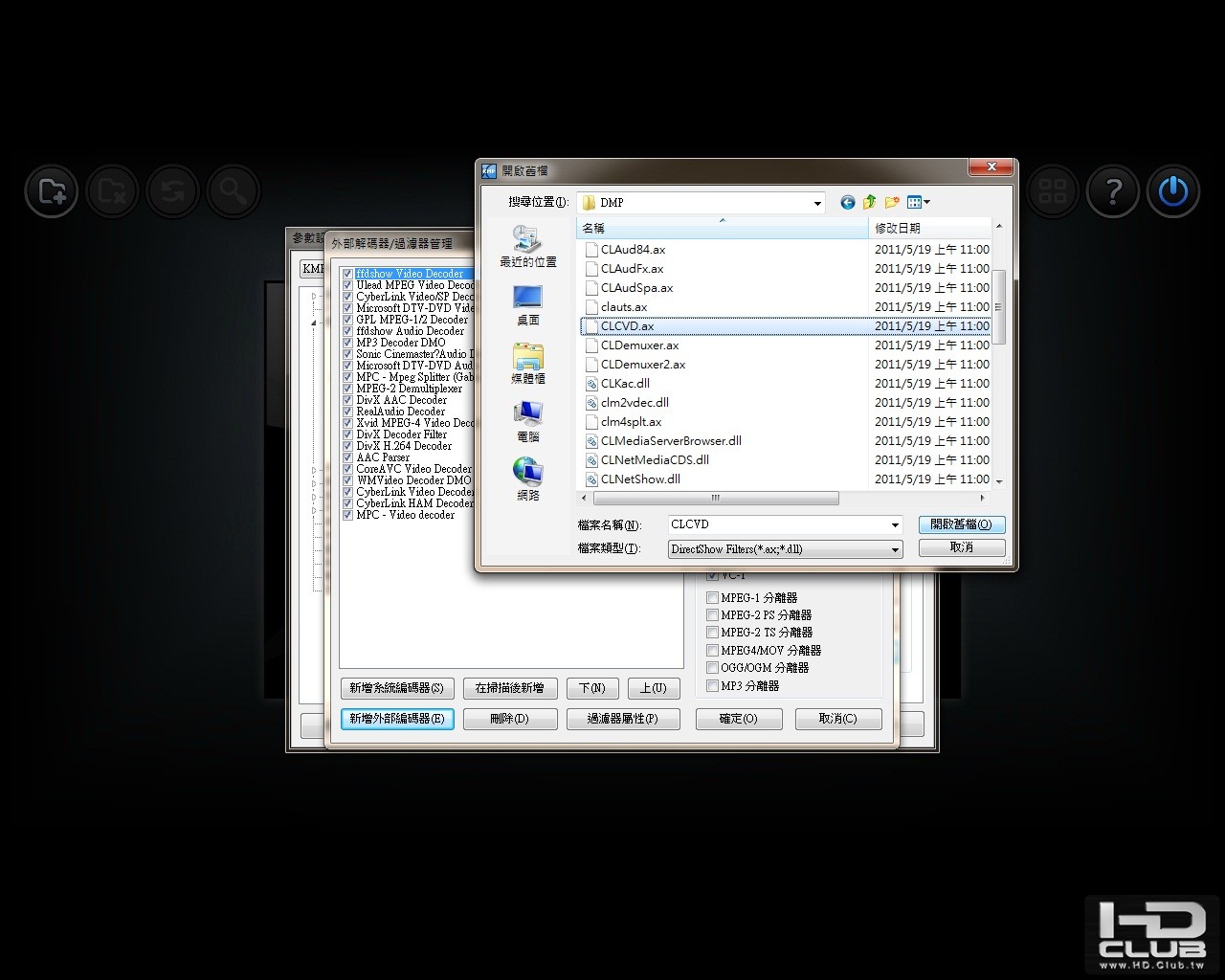
Task: Click the refresh library icon
Action: tap(172, 191)
